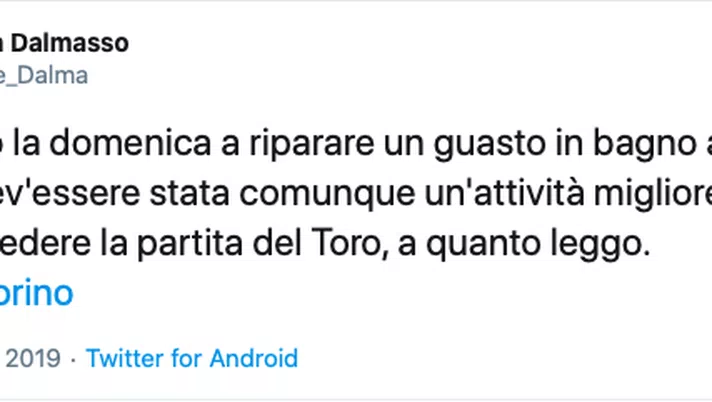The width and height of the screenshot is (712, 402).
Task: Click the word un'attività in tweet
Action: click(x=504, y=193)
